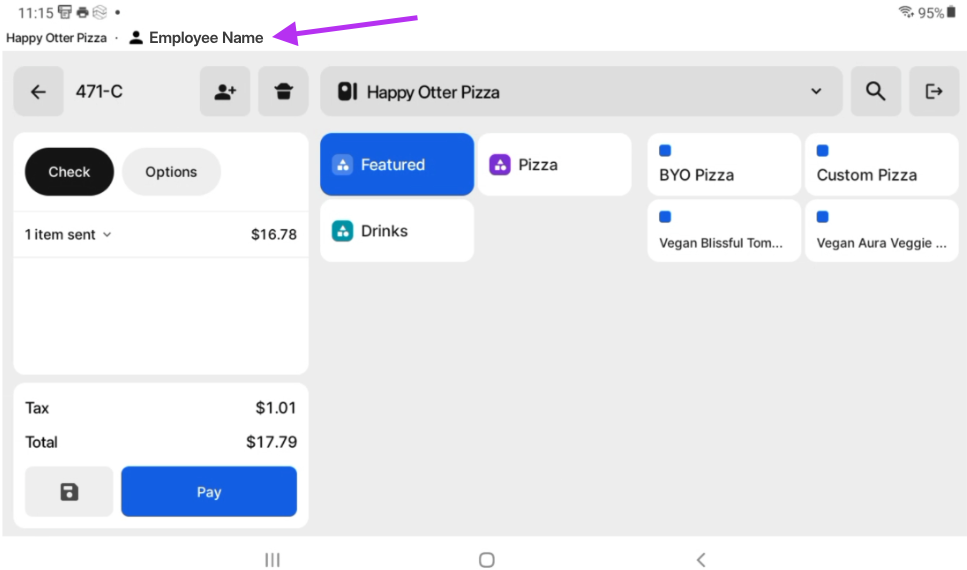The image size is (967, 570).
Task: Click the logout exit icon
Action: [x=934, y=92]
